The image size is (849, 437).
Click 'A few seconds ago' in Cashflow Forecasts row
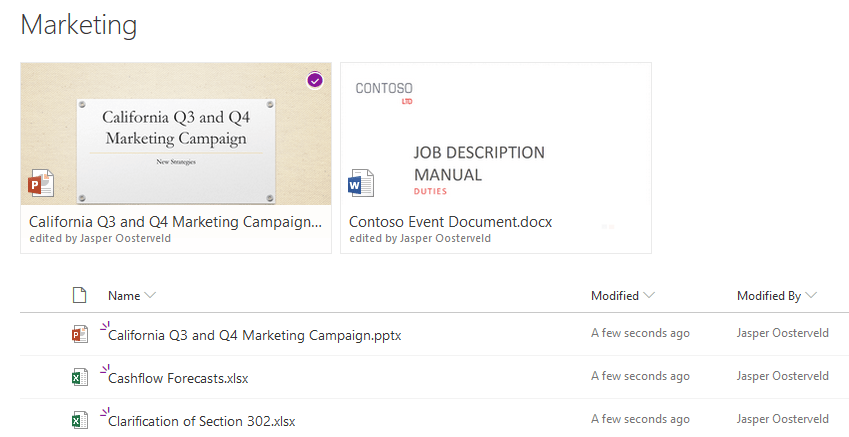[x=640, y=376]
